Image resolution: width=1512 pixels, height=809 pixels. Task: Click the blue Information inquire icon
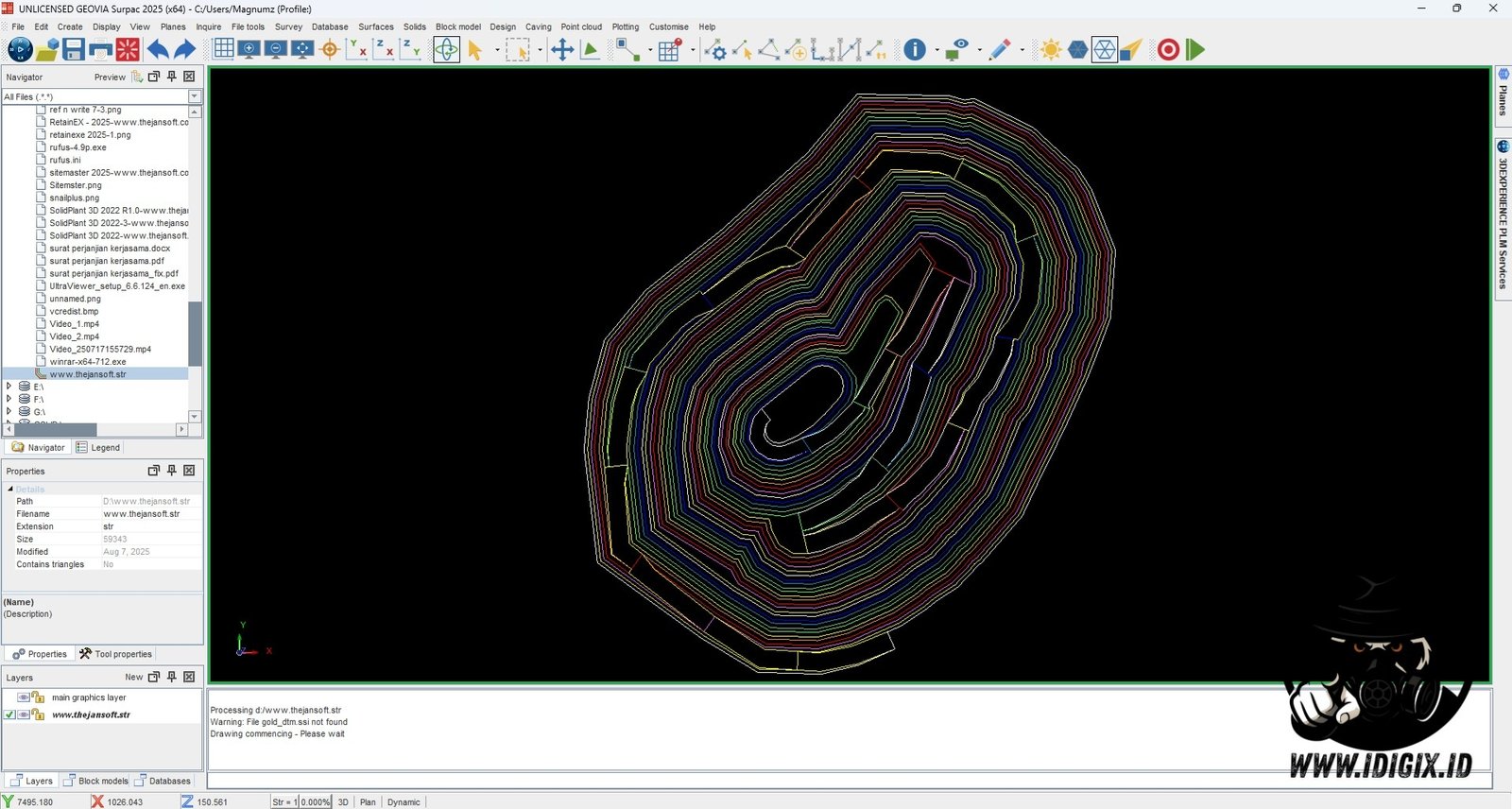915,49
